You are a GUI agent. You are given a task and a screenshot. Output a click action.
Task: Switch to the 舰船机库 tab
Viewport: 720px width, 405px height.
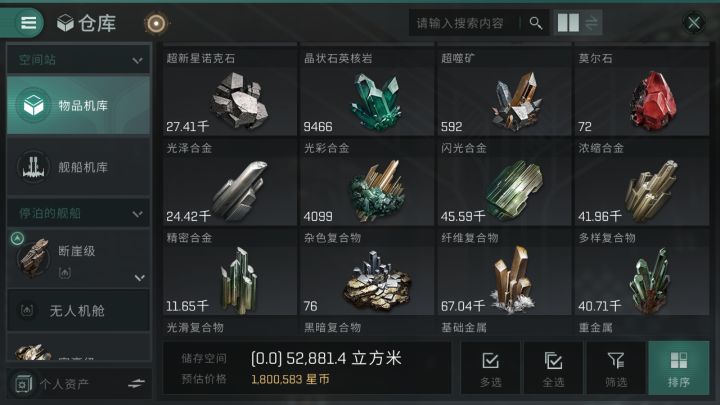78,167
